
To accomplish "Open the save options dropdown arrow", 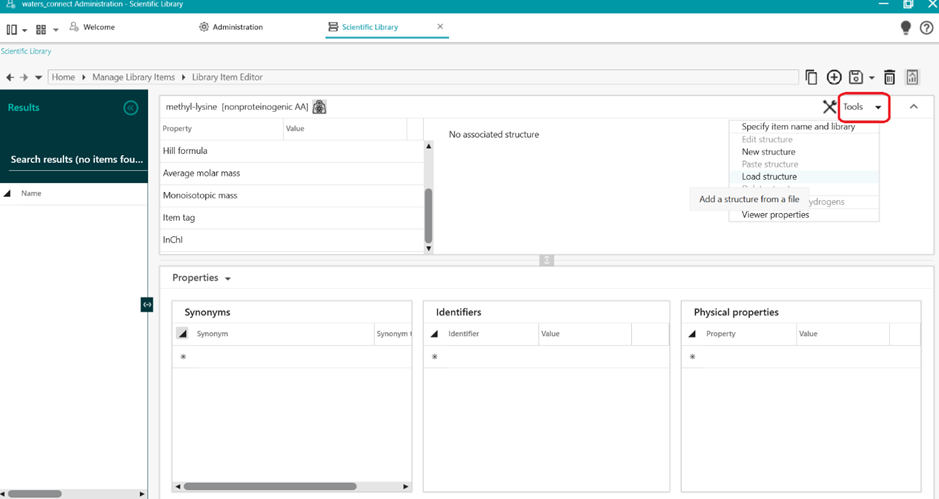I will click(872, 78).
